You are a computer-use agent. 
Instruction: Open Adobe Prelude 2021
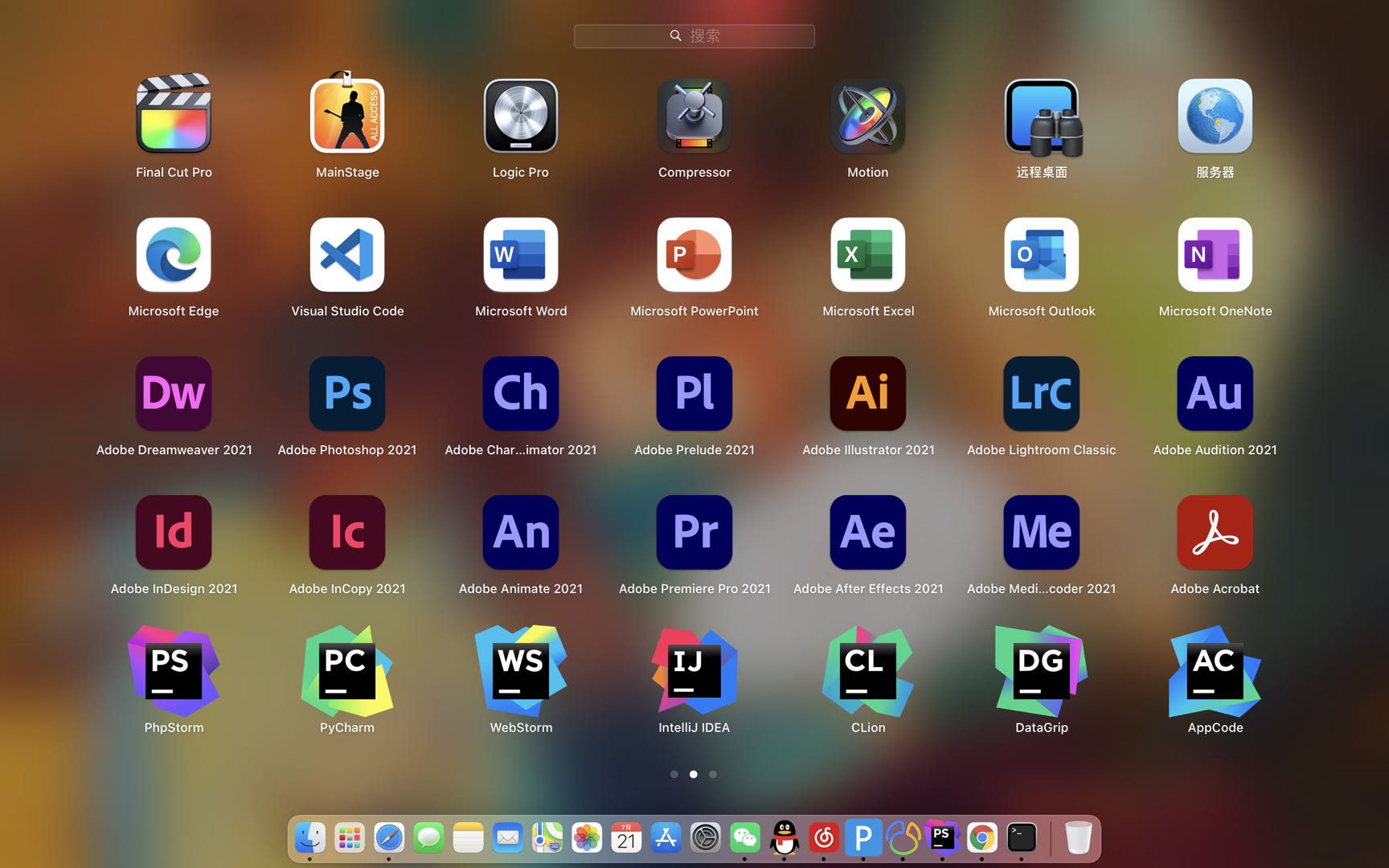694,393
